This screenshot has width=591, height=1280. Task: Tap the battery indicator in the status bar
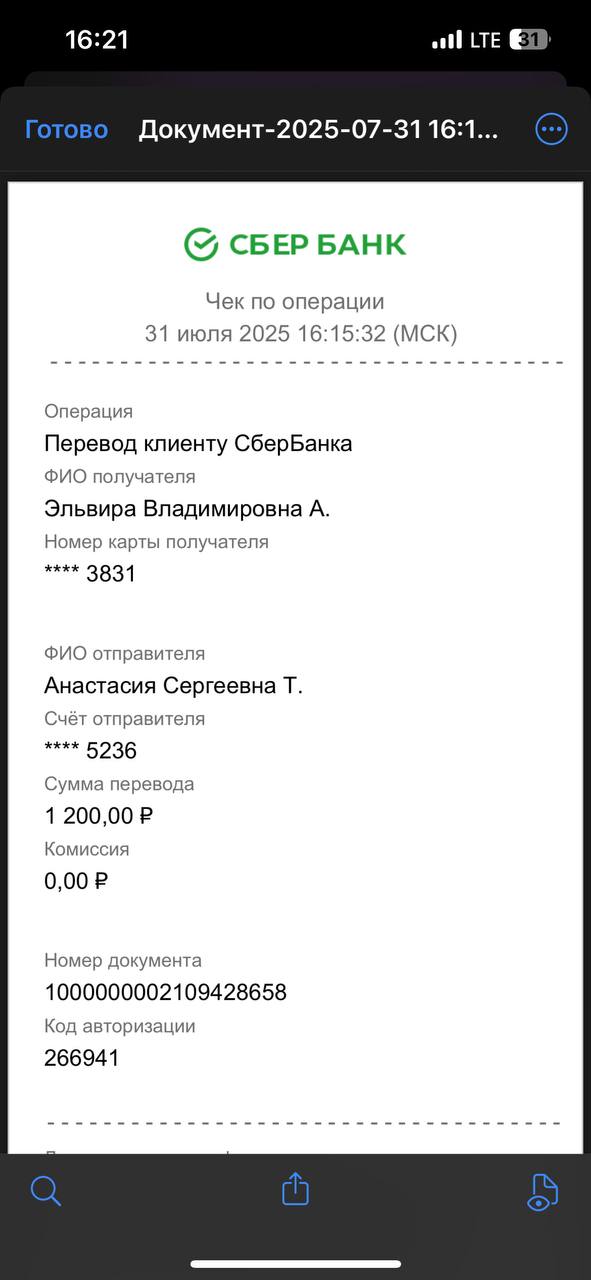(530, 40)
